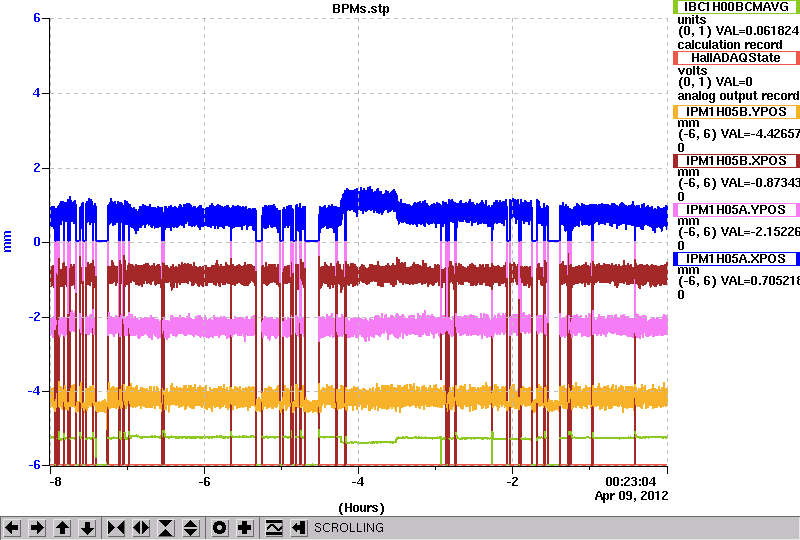Pan the graph down with down arrow
Viewport: 800px width, 540px height.
[x=87, y=528]
